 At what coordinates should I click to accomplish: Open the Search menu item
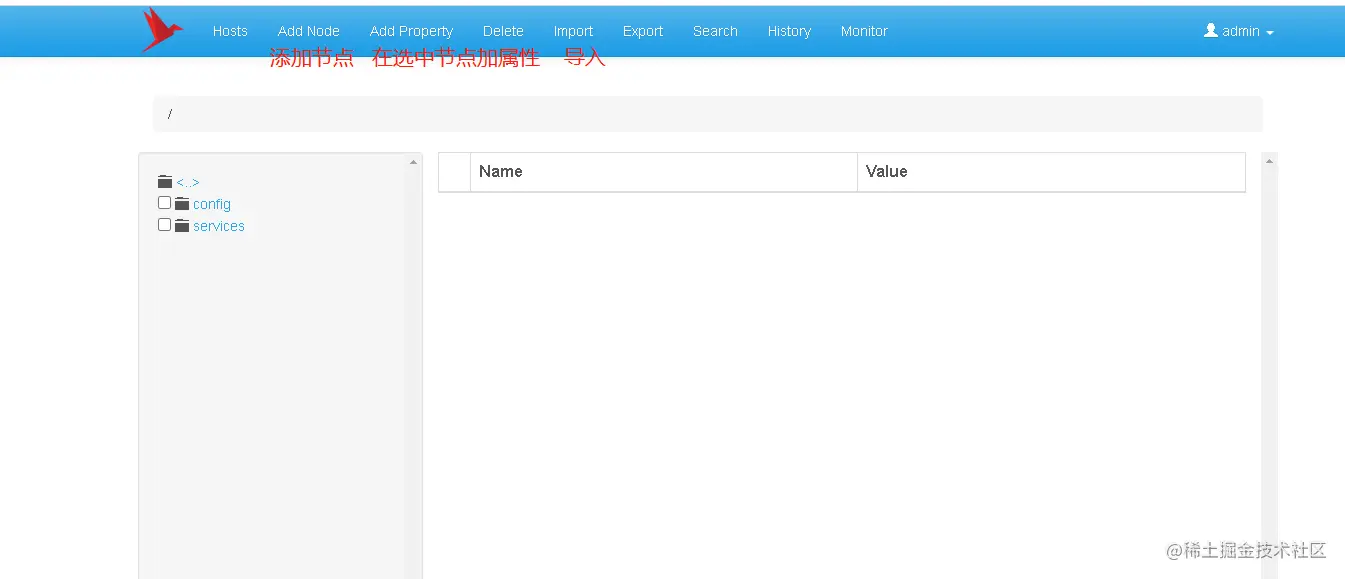(716, 31)
